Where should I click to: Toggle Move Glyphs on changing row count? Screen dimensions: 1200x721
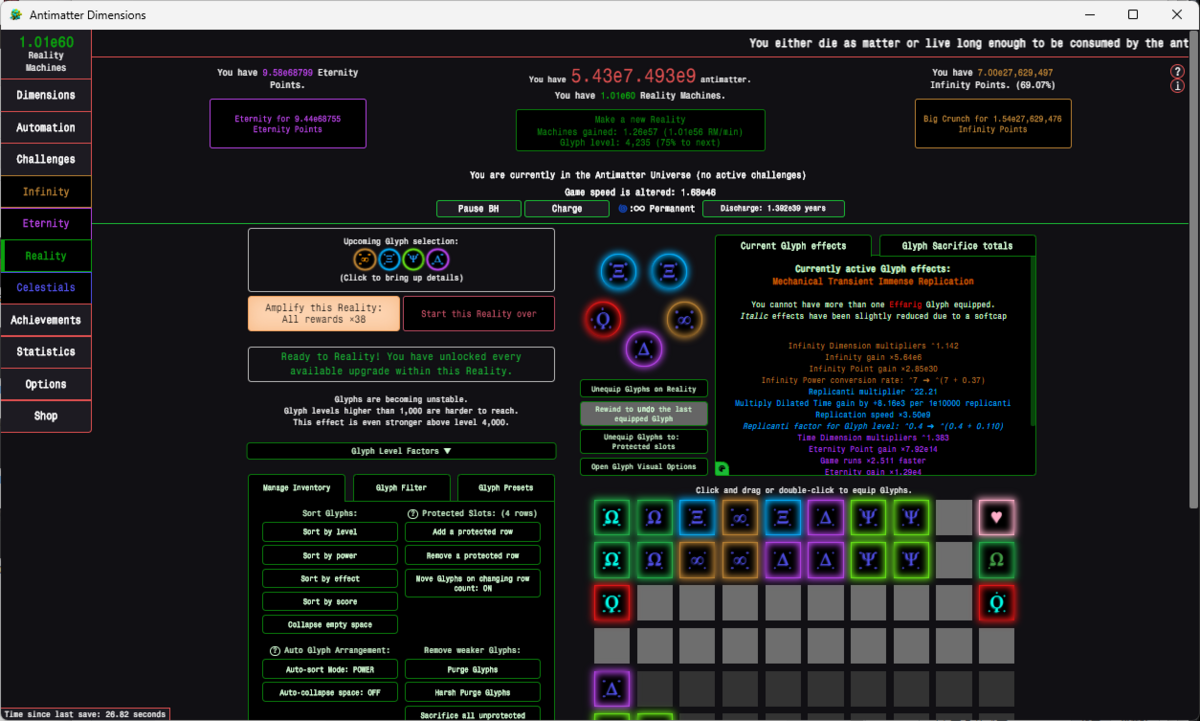coord(473,583)
